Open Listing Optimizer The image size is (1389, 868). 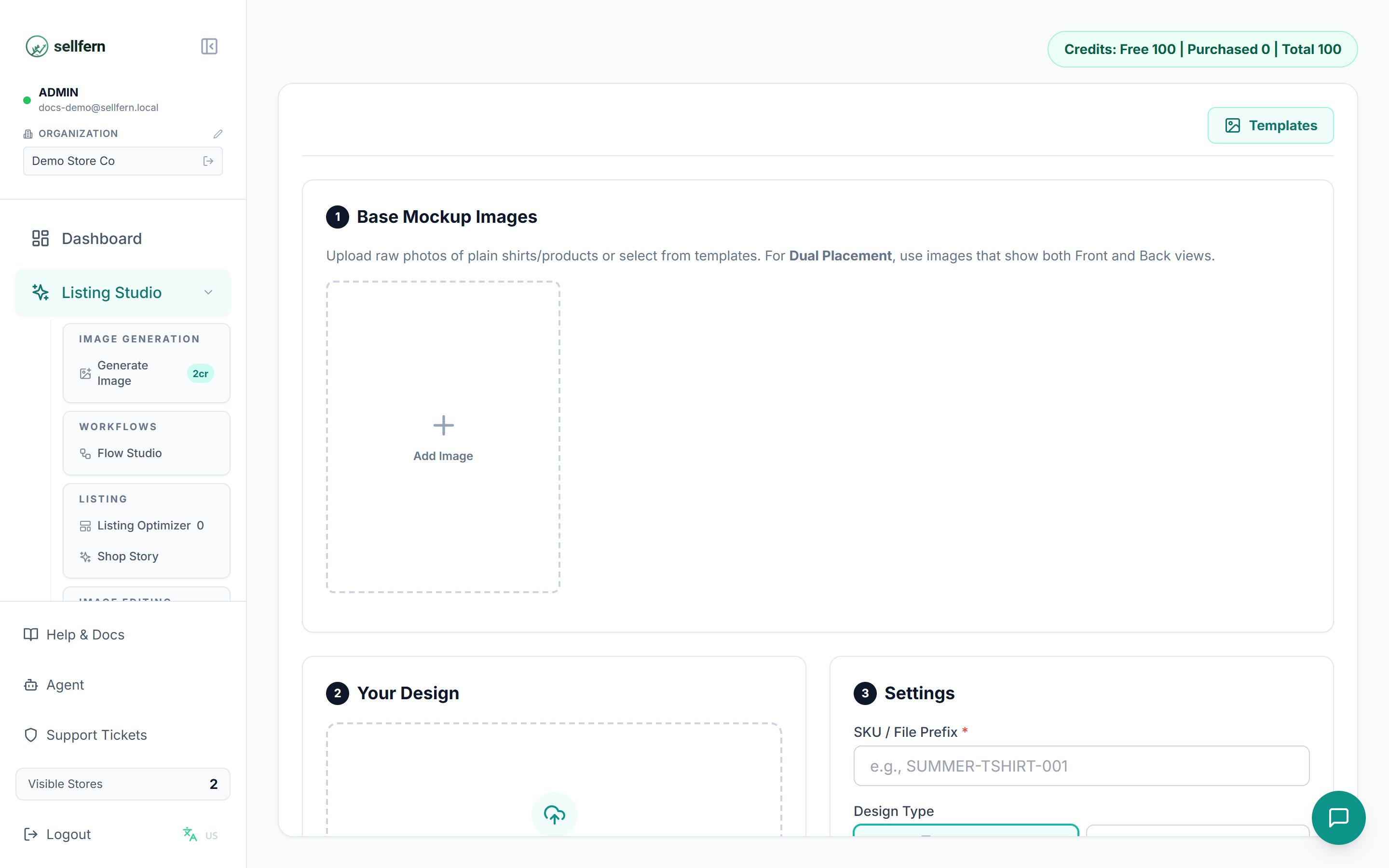146,526
